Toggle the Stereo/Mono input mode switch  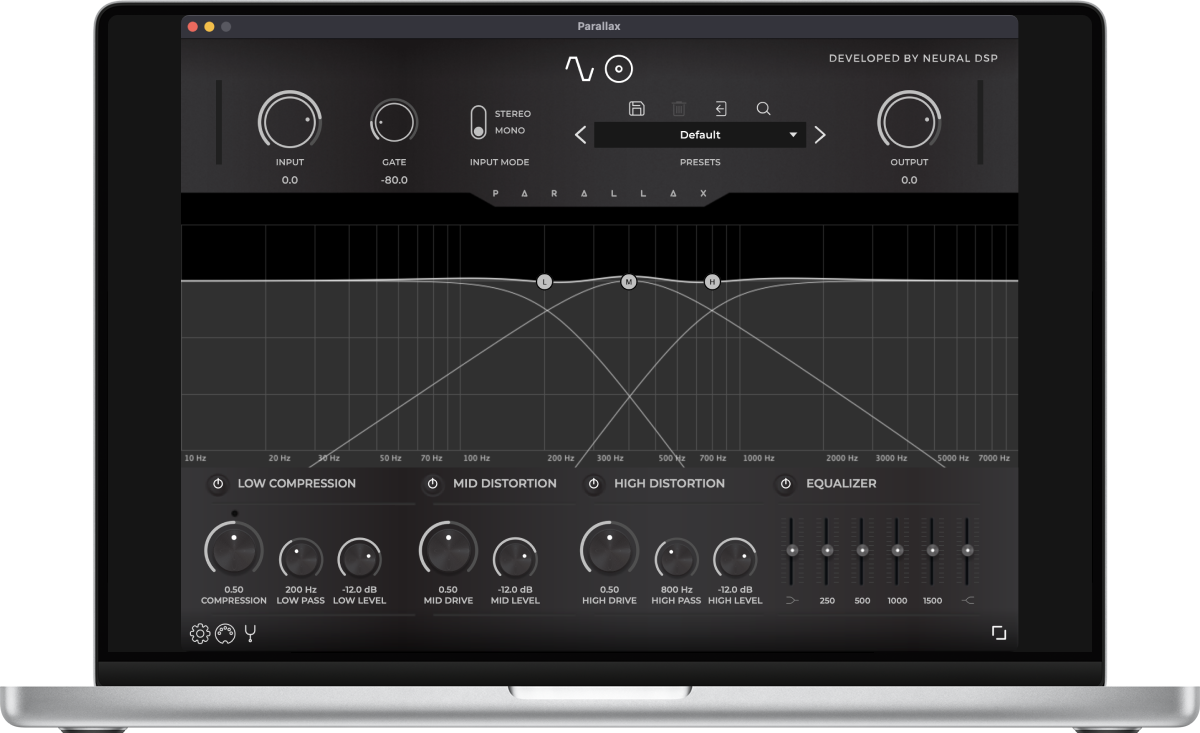pyautogui.click(x=479, y=122)
